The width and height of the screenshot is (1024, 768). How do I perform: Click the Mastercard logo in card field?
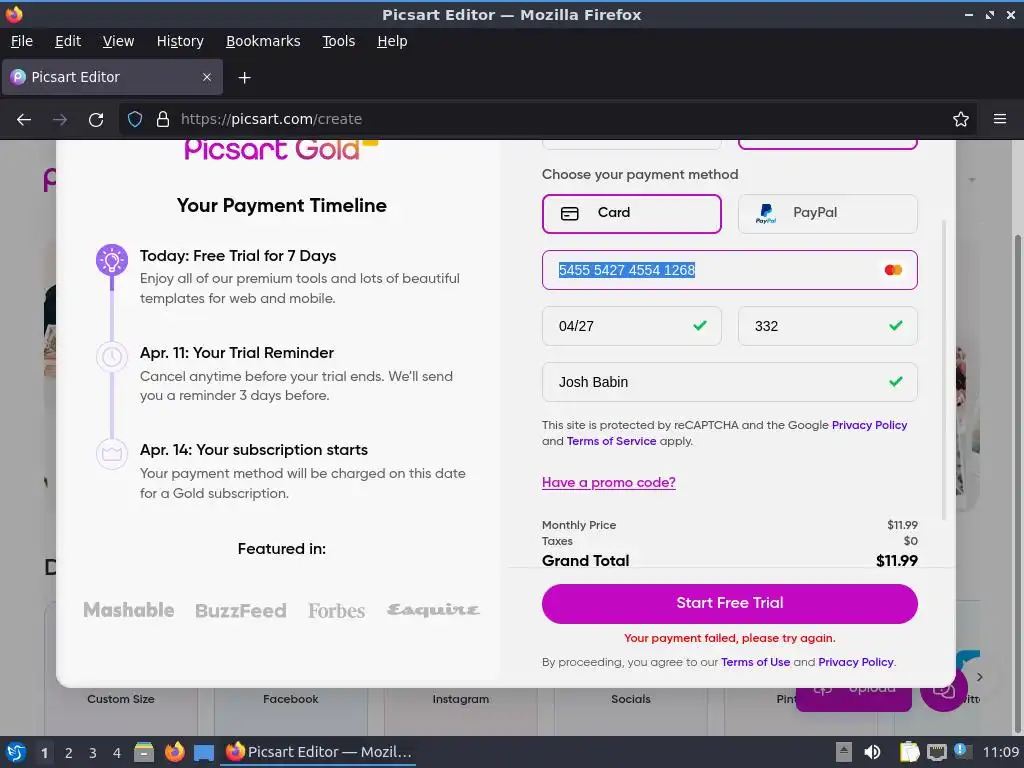(x=893, y=270)
